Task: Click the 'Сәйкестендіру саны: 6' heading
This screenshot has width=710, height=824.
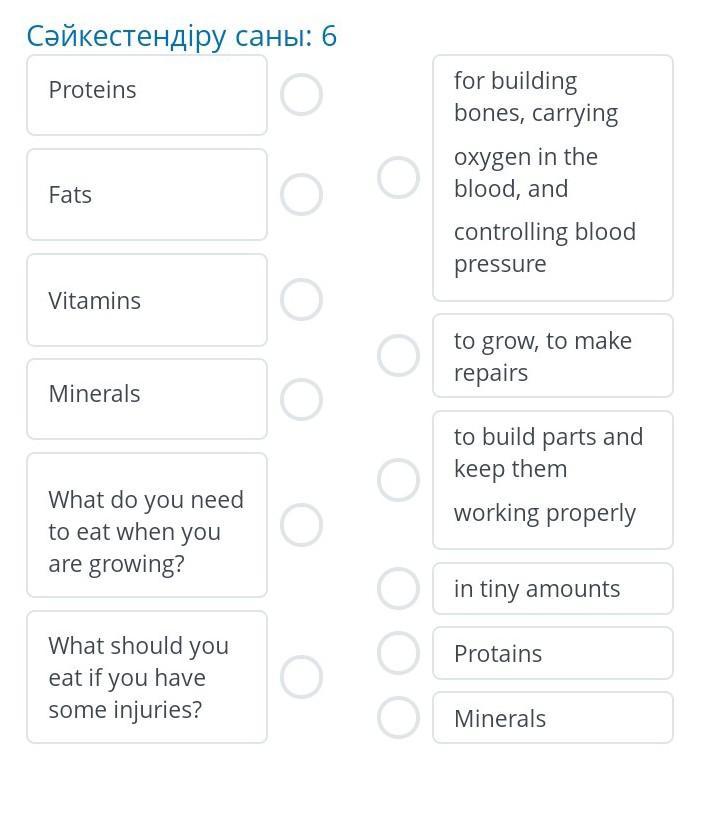Action: pos(182,37)
